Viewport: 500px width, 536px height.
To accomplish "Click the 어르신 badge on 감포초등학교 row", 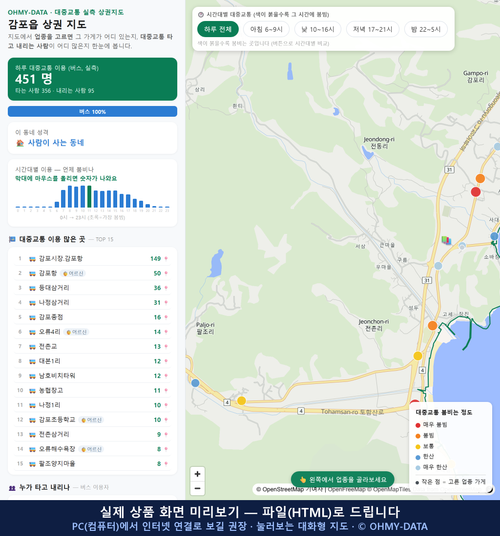I will coord(91,420).
